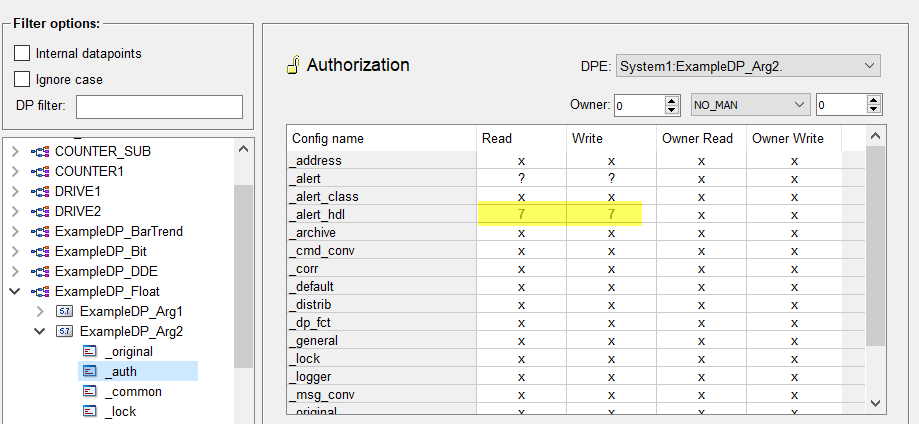Click the _alert_hdl Read cell value
The width and height of the screenshot is (919, 424).
tap(521, 214)
